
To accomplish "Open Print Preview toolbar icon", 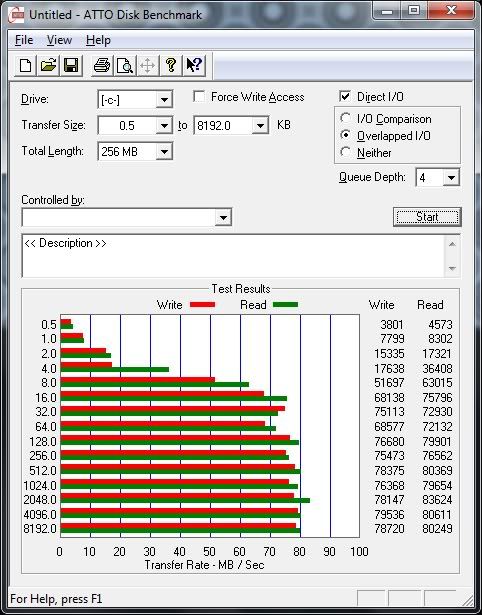I will click(x=125, y=65).
